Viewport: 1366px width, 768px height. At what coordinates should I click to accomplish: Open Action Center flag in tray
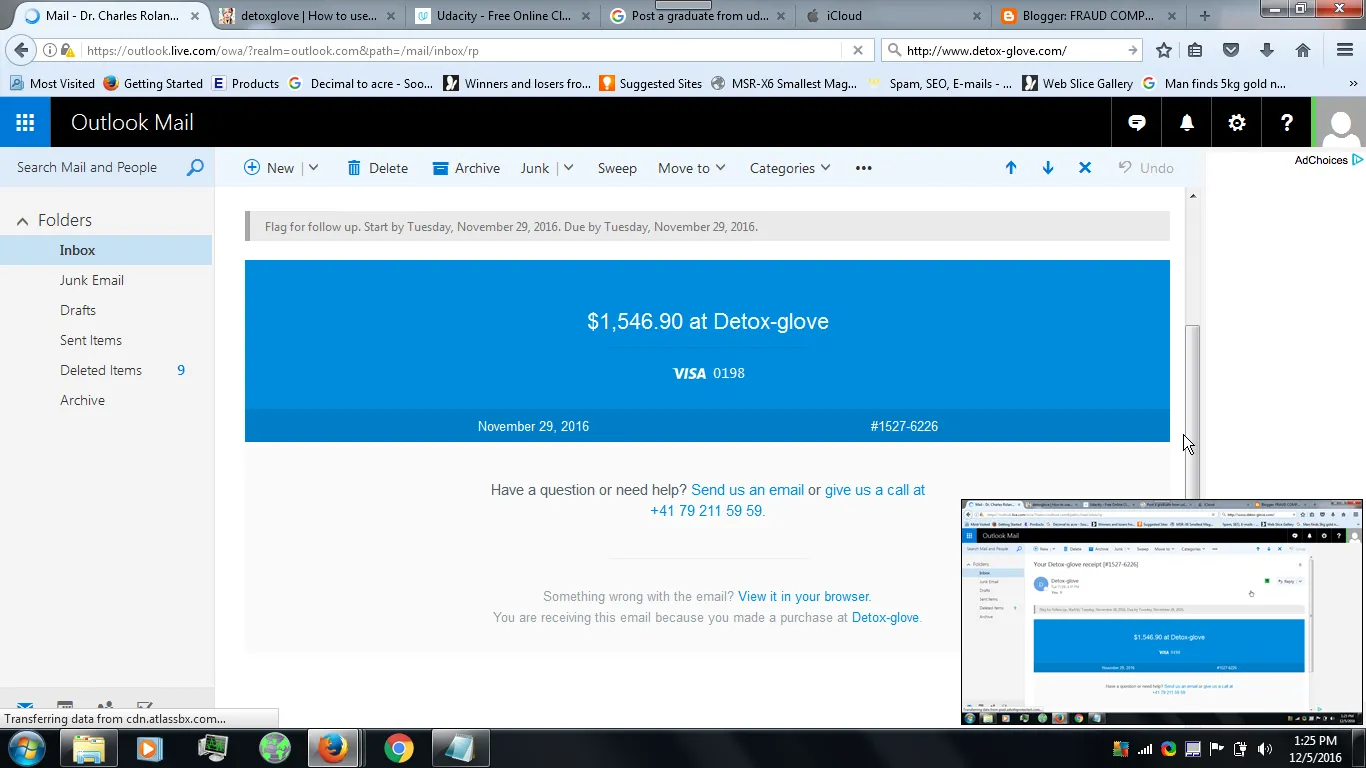[1217, 749]
